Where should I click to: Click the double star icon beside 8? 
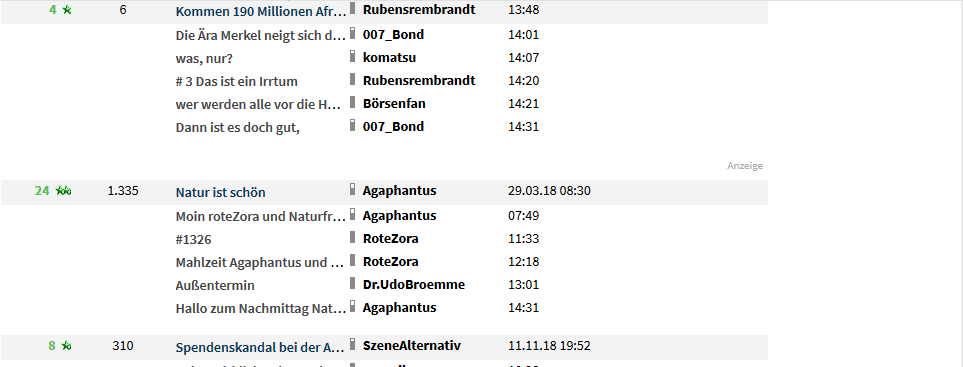click(66, 346)
